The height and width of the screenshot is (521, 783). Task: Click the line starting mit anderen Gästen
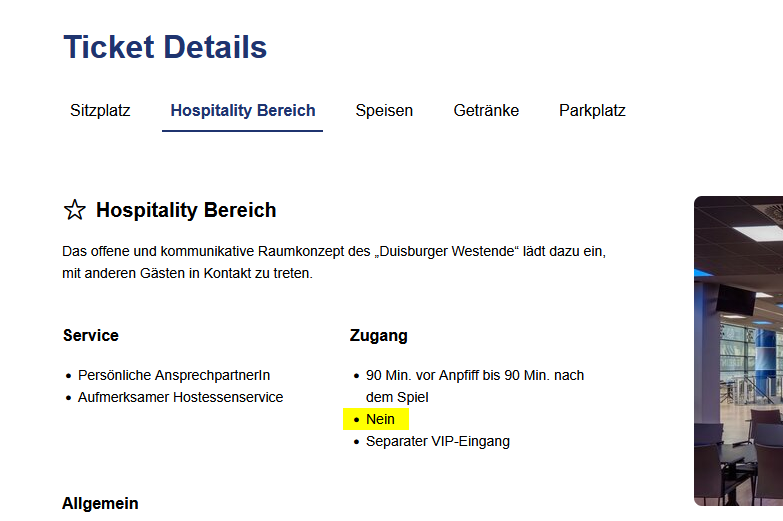pos(187,272)
